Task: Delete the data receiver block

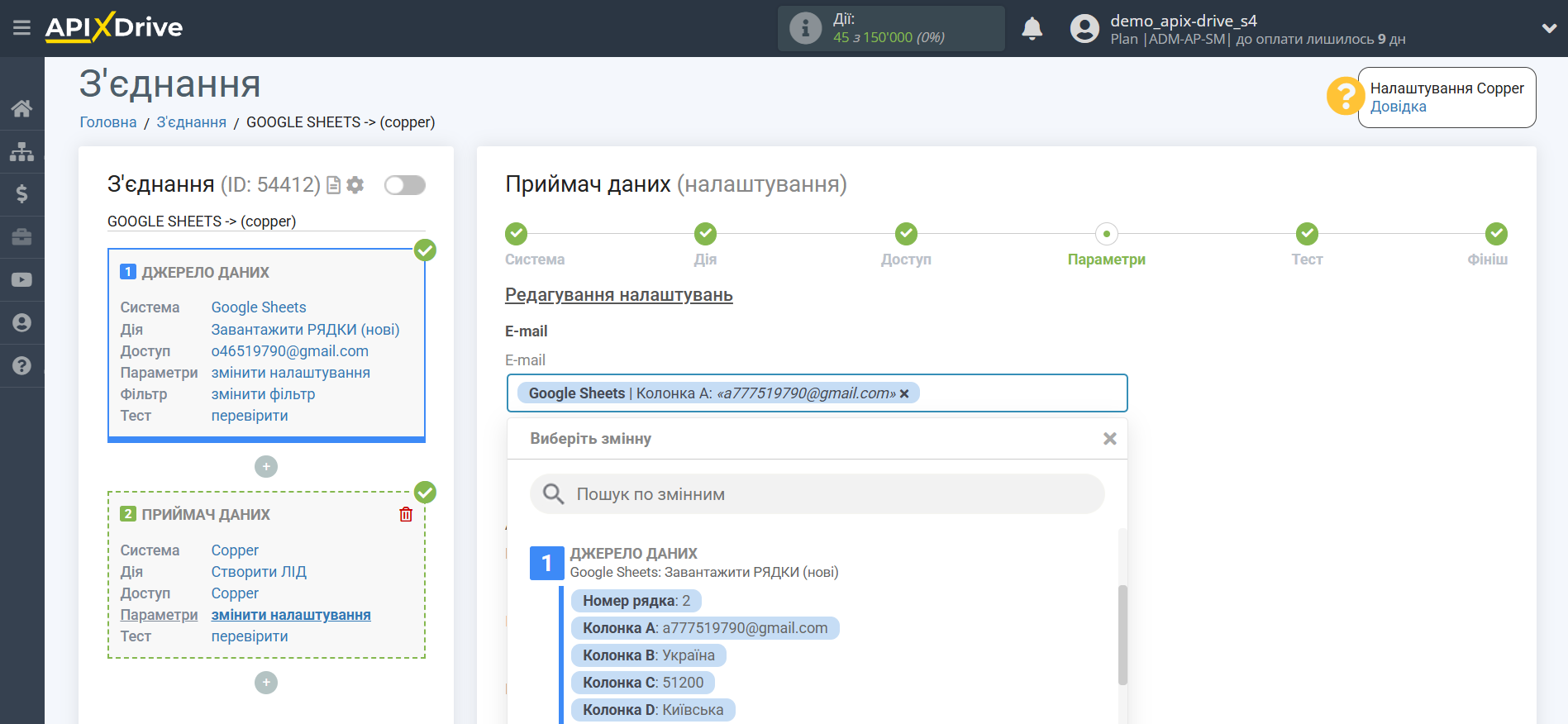Action: 406,514
